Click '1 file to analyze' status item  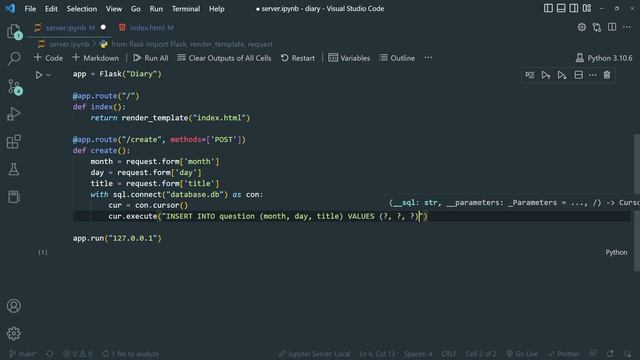point(131,354)
